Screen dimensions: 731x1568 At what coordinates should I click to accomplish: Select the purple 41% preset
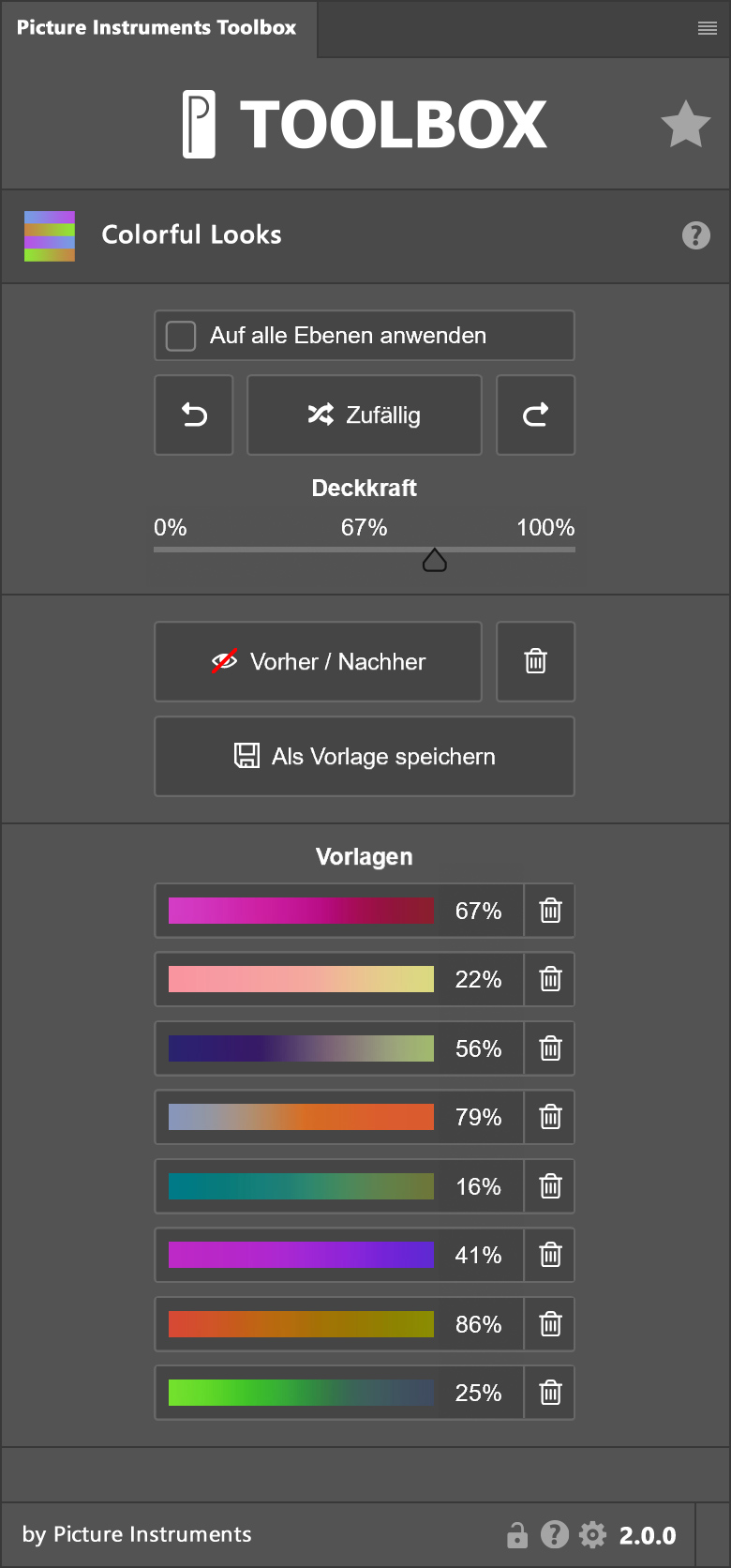(301, 1255)
